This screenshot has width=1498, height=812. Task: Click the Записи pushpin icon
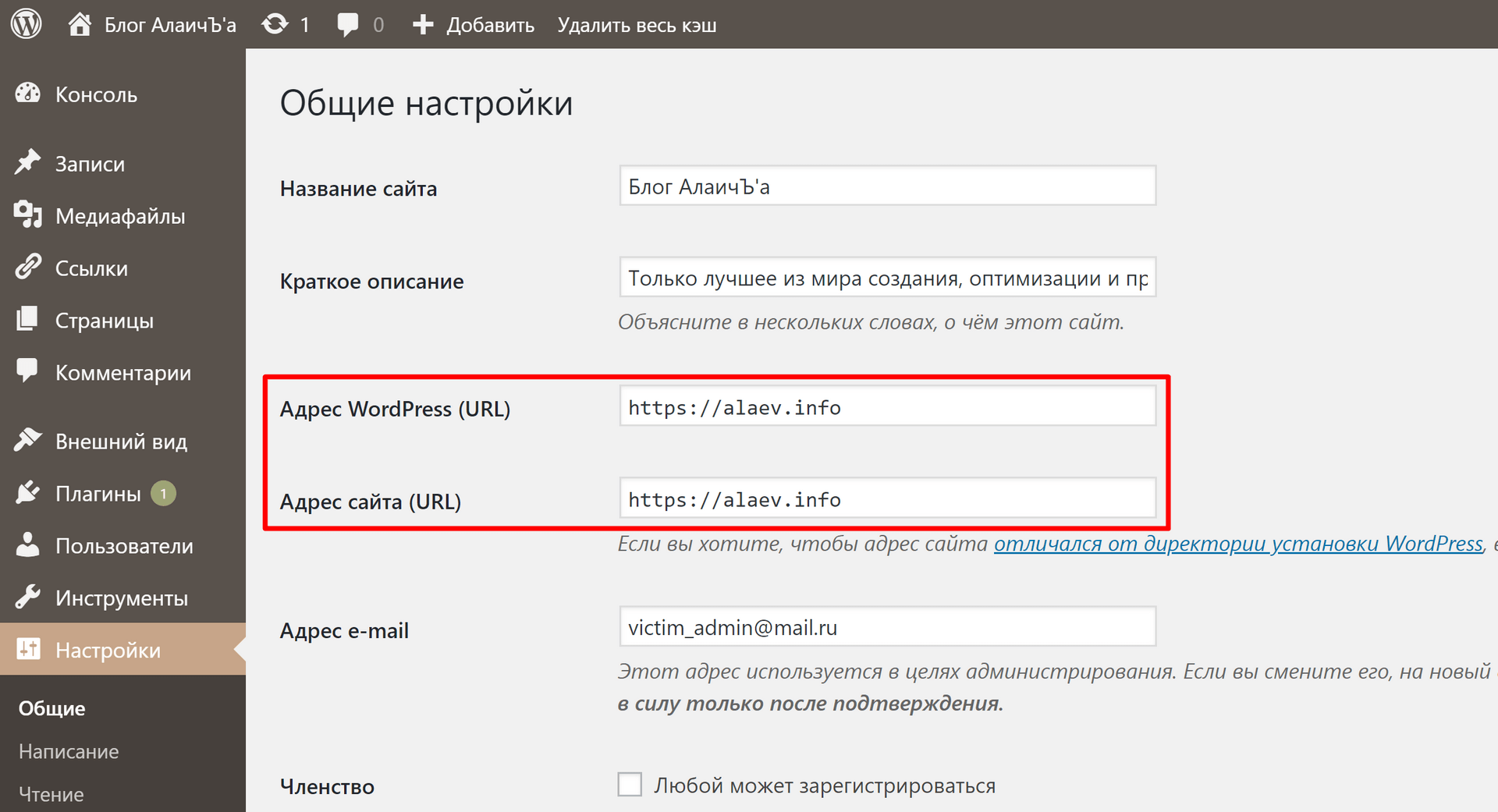[x=28, y=163]
